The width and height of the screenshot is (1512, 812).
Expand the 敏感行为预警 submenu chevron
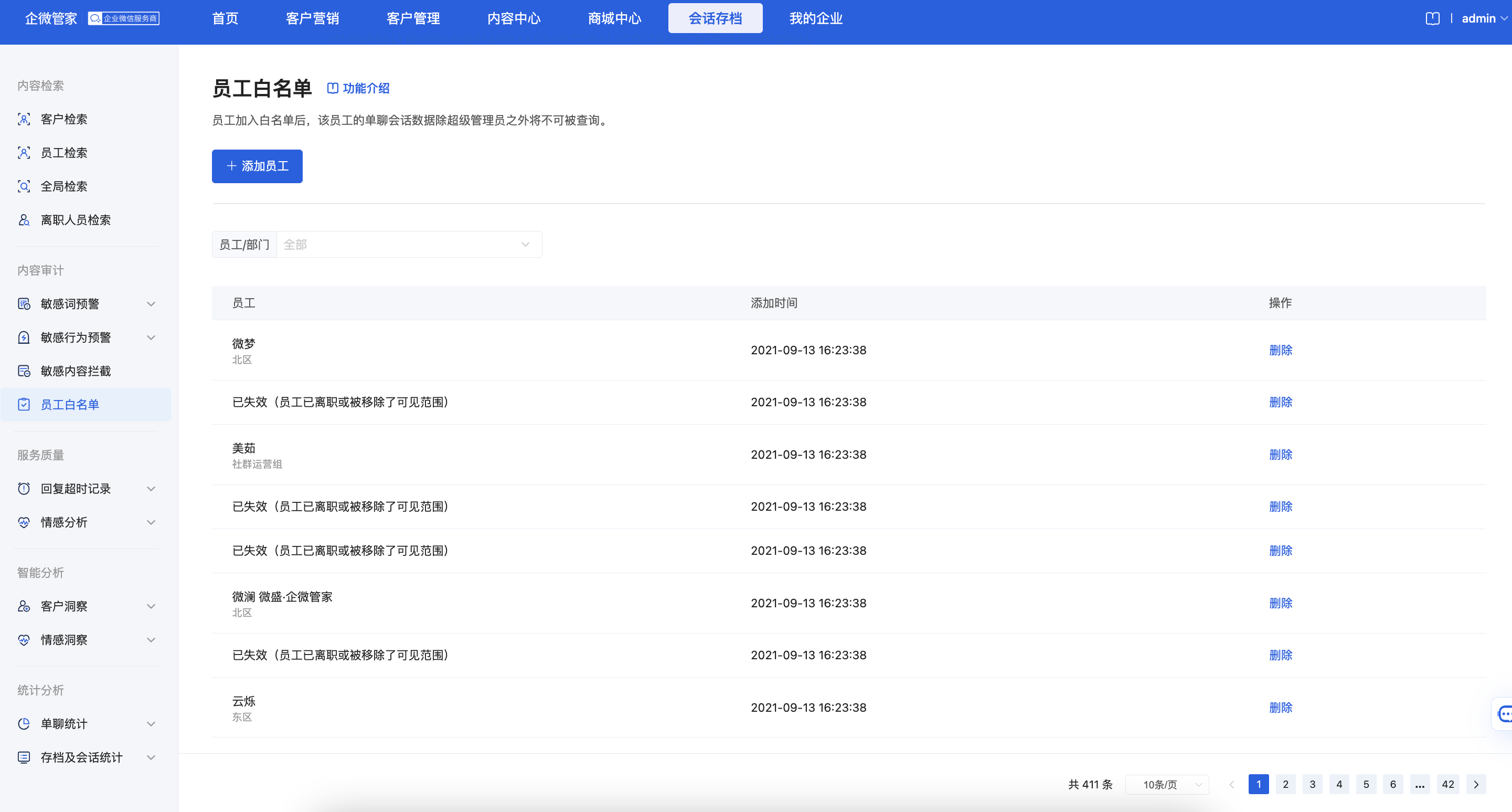coord(151,337)
